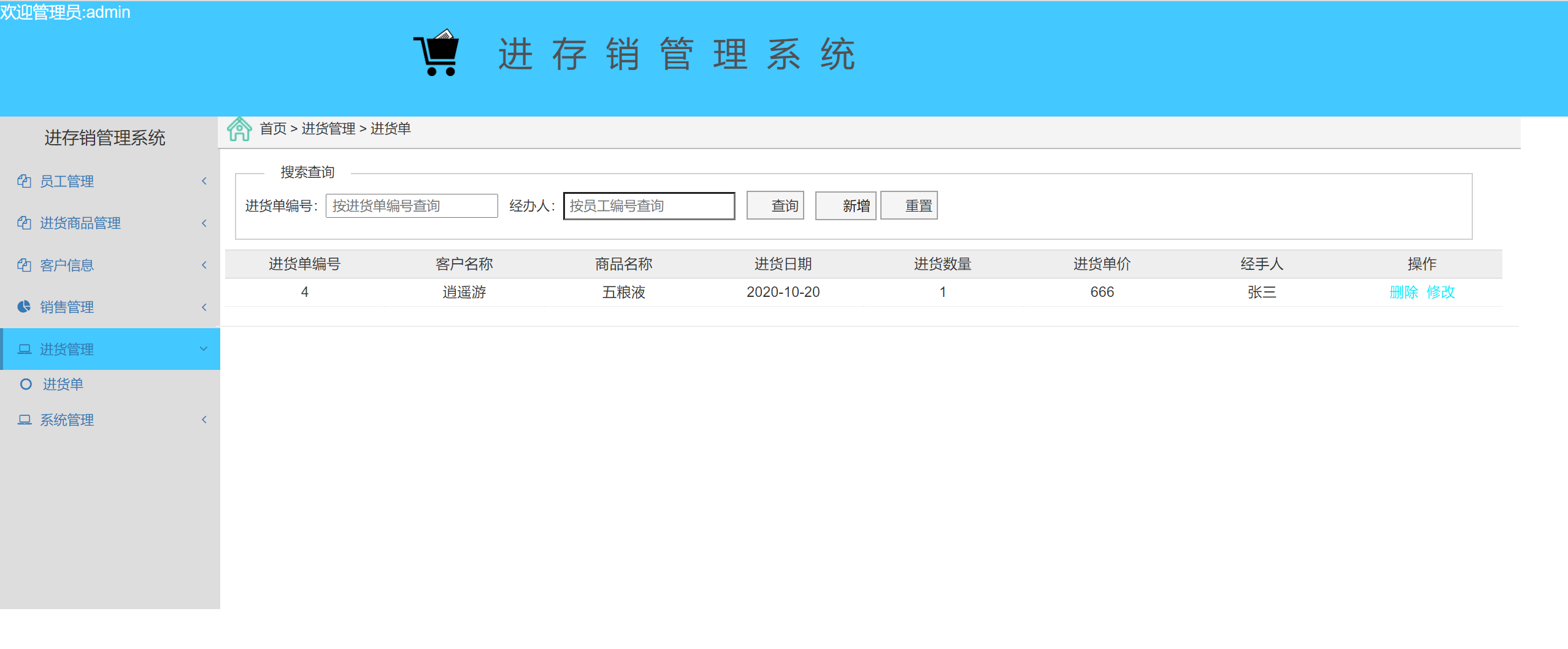Click the quantity cell 1
Screen dimensions: 1568x649
[942, 292]
